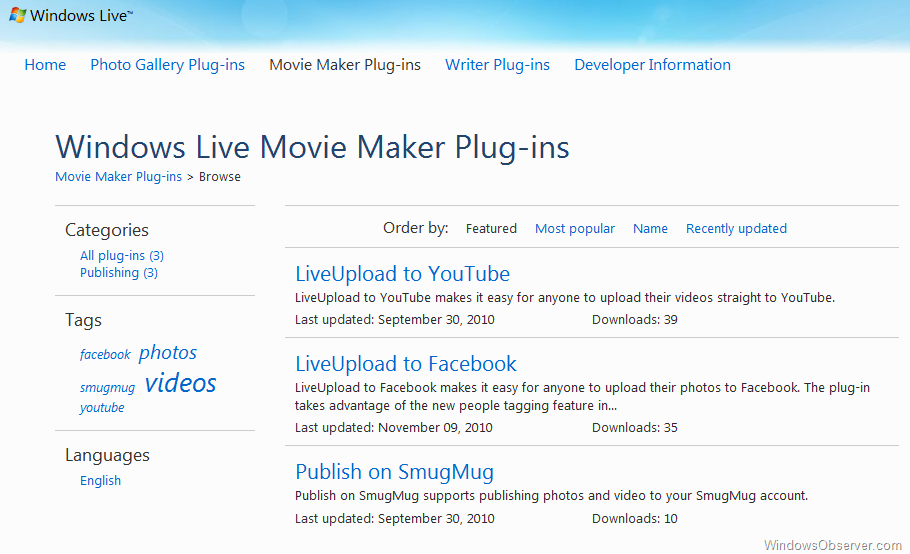Image resolution: width=910 pixels, height=554 pixels.
Task: Click the YouTube plug-in 'Last updated: September 30, 2010'
Action: point(395,320)
